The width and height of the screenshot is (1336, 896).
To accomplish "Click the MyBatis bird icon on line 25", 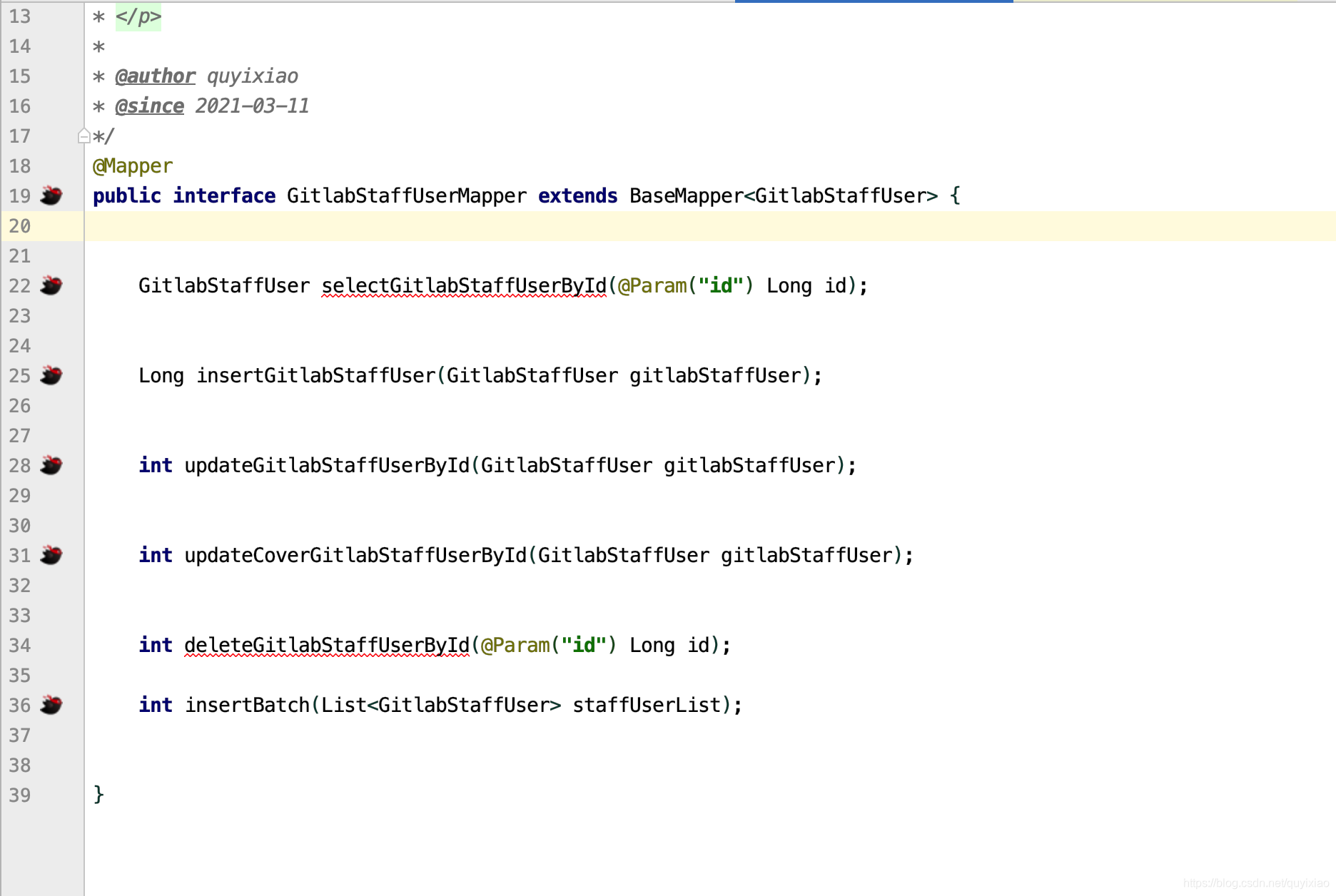I will coord(51,375).
